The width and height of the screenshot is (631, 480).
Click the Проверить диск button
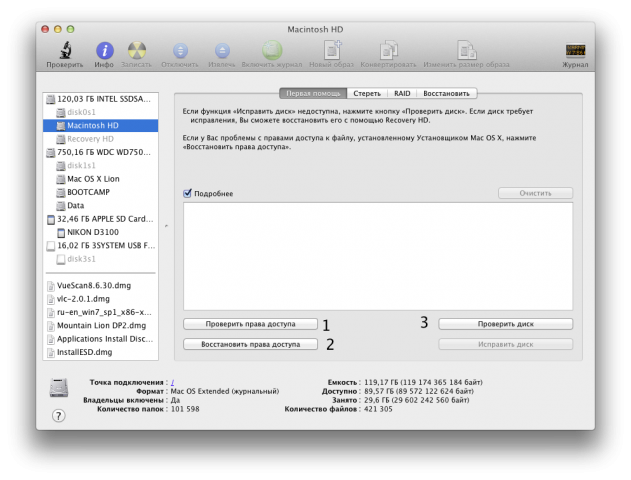click(505, 324)
